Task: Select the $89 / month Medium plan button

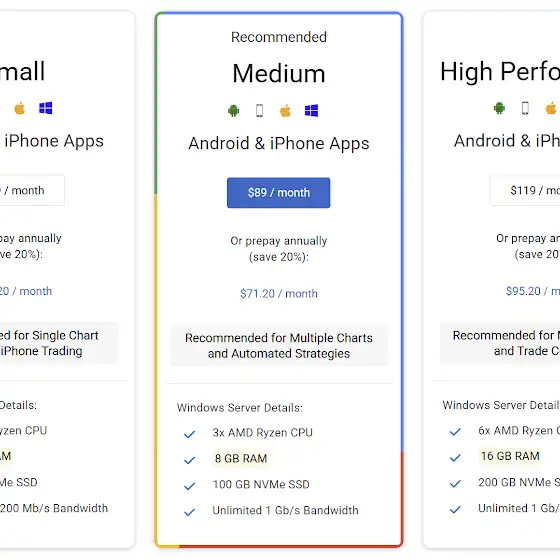Action: 279,193
